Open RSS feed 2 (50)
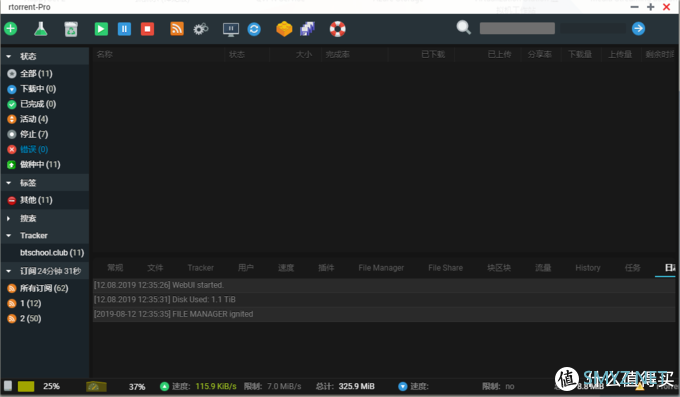Screen dimensions: 680x397 pos(24,319)
